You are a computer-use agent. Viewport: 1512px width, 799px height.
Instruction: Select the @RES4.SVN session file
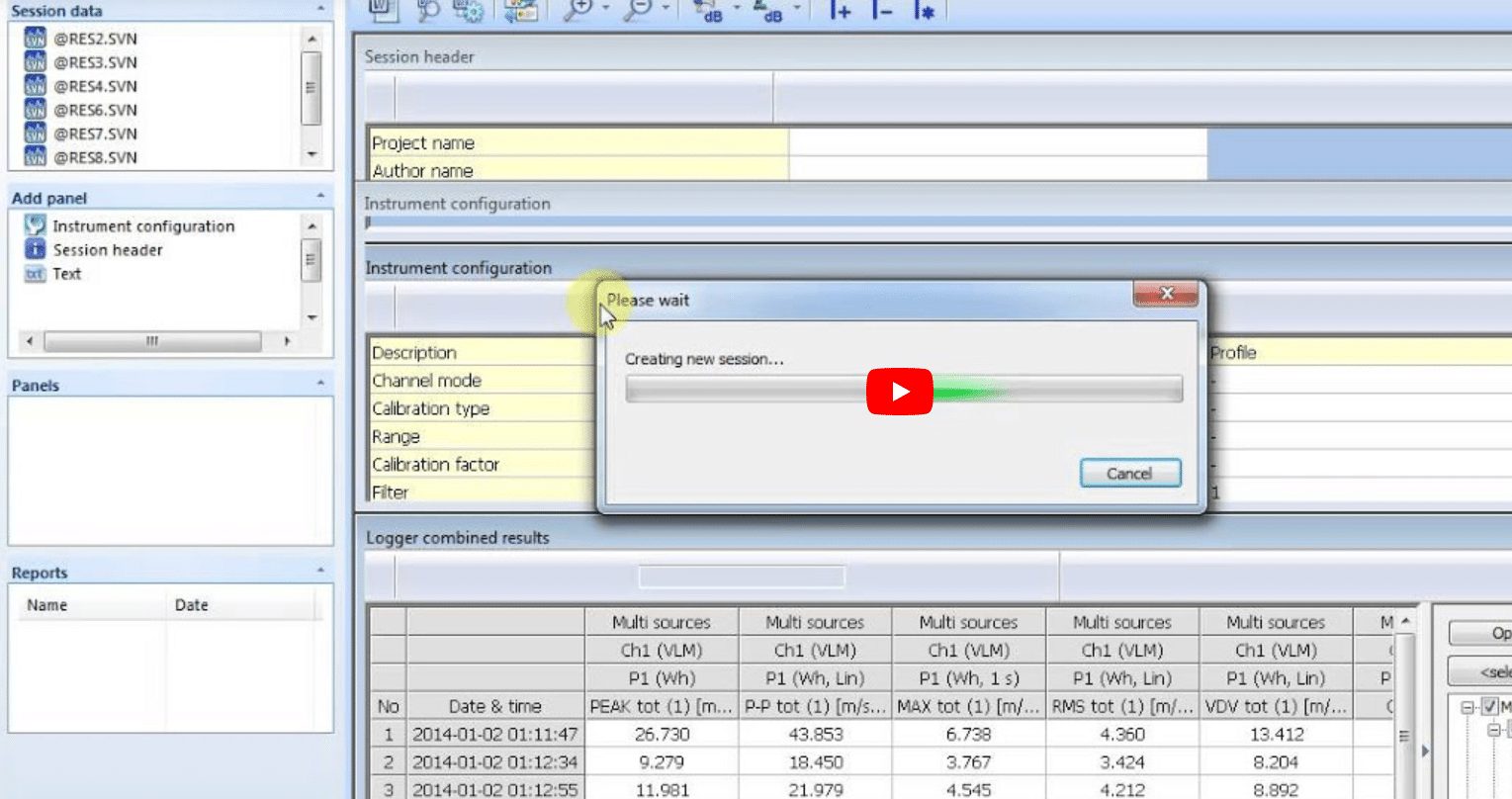[95, 86]
